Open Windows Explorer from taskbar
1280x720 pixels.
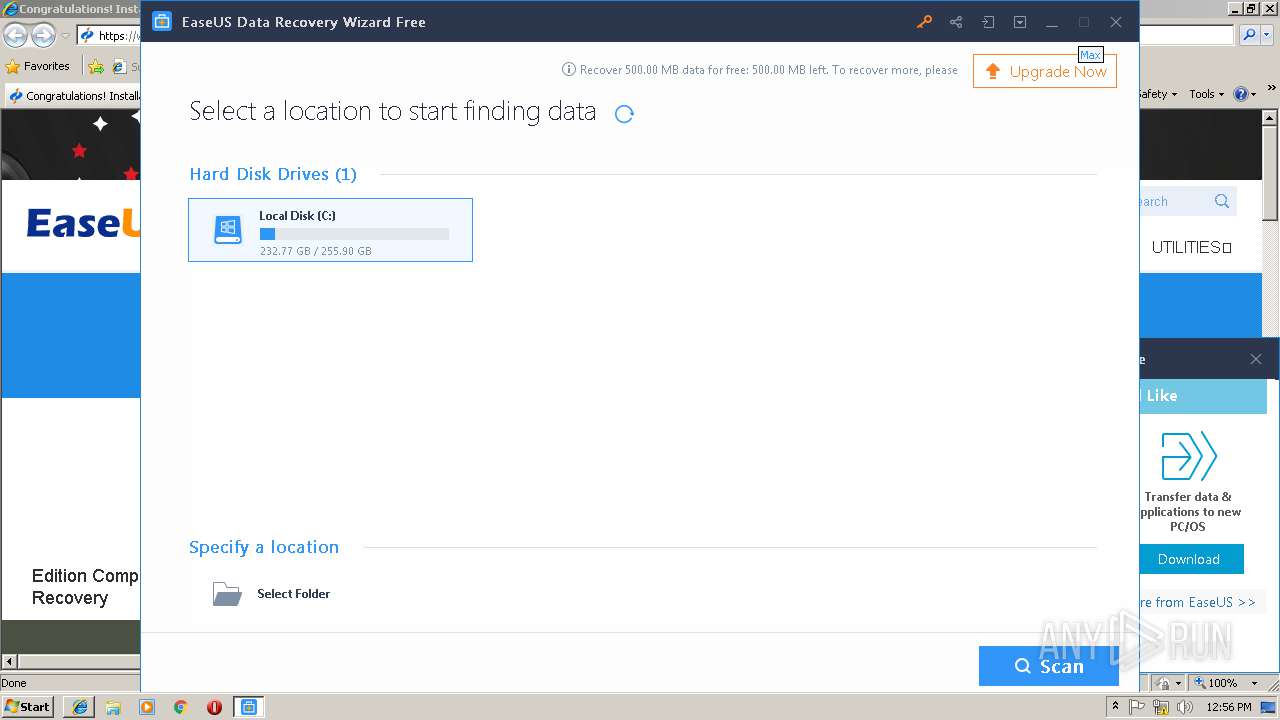click(x=113, y=707)
